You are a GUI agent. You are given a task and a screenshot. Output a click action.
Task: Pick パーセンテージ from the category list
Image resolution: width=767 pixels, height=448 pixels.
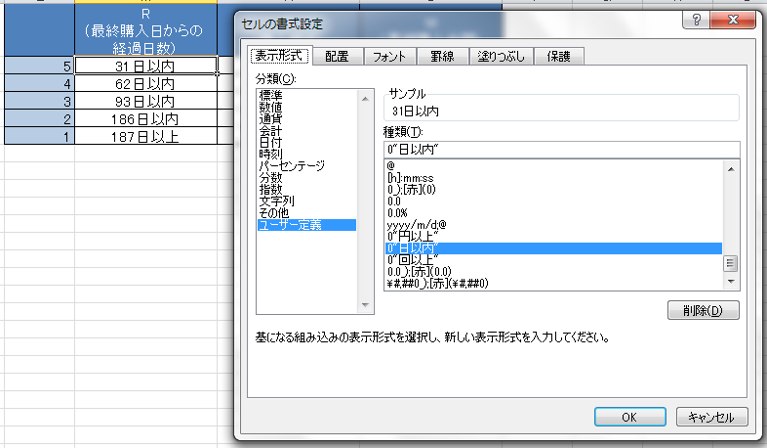point(292,164)
